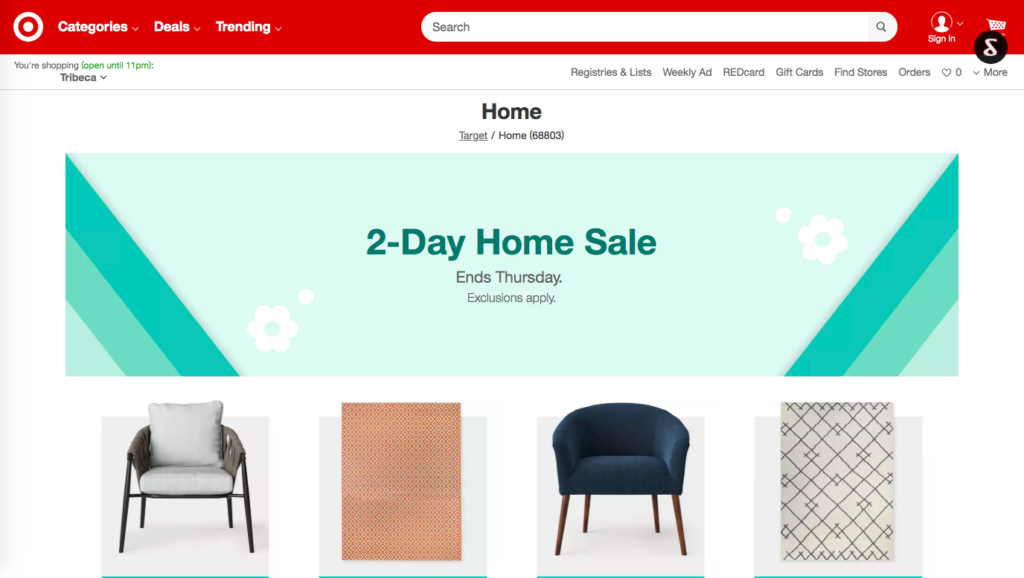1024x578 pixels.
Task: Select the navy blue armchair thumbnail
Action: coord(620,485)
